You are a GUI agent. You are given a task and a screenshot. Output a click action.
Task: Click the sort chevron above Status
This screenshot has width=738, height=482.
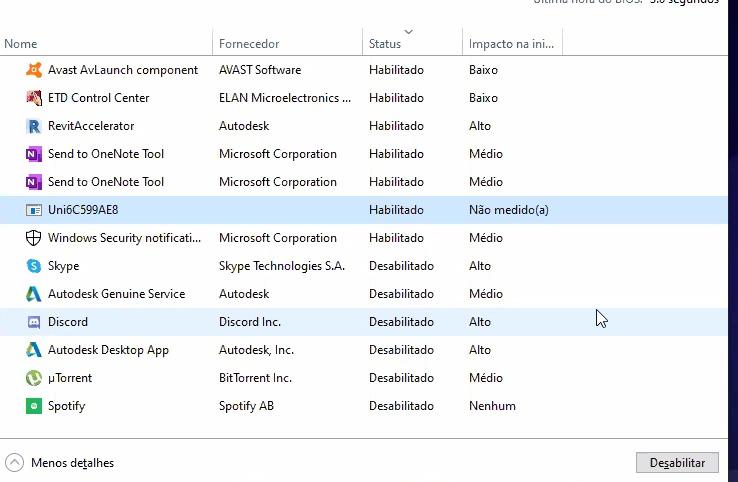tap(409, 32)
